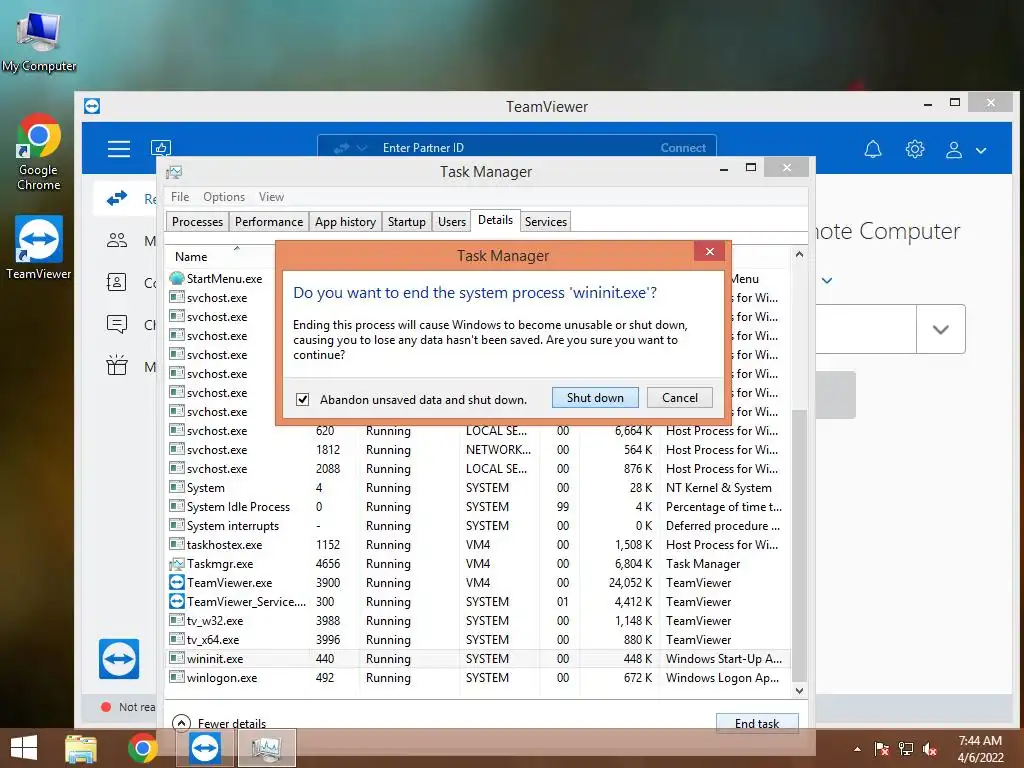Select winlogon.exe process row
The width and height of the screenshot is (1024, 768).
click(x=479, y=677)
